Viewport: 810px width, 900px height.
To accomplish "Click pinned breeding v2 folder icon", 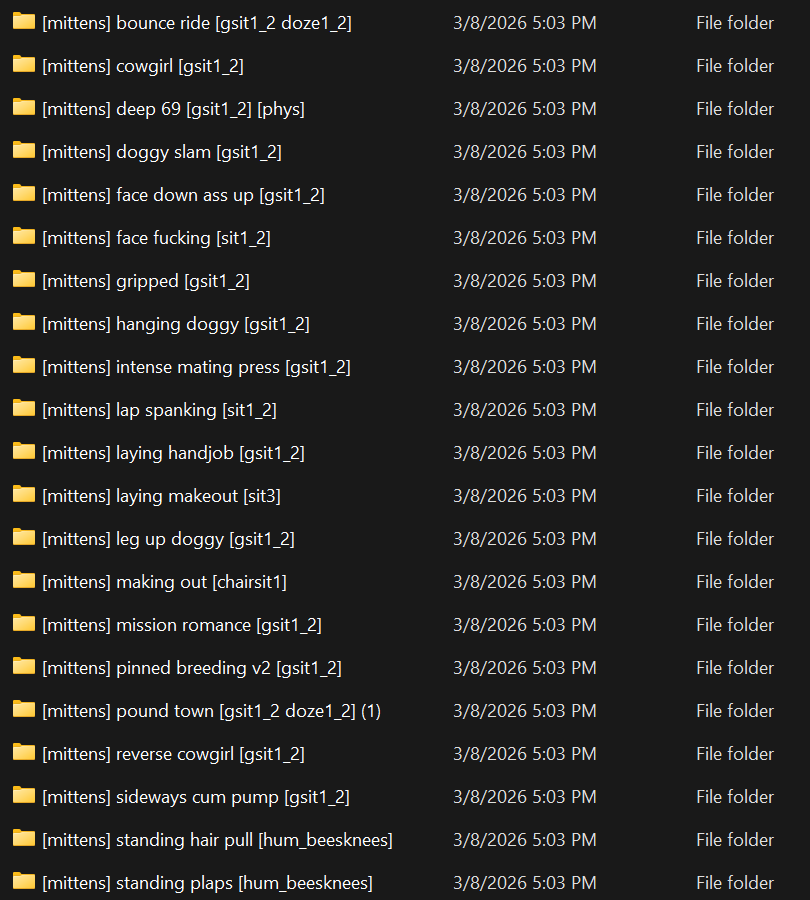I will [24, 666].
